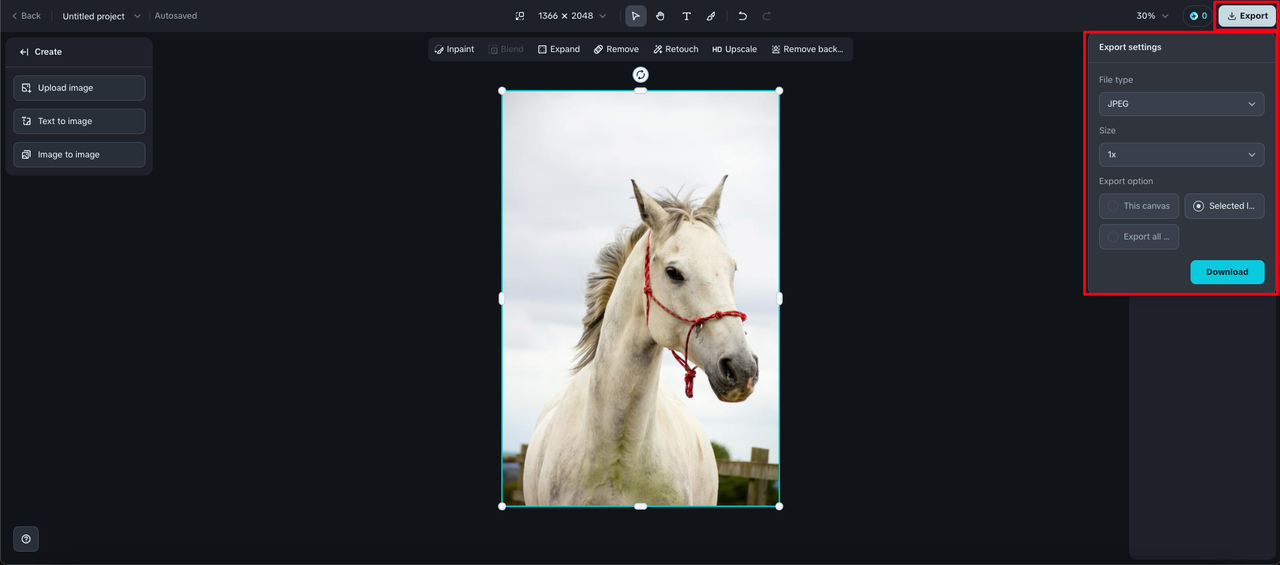Screen dimensions: 1280x565
Task: Click the Blend tool
Action: tap(506, 49)
